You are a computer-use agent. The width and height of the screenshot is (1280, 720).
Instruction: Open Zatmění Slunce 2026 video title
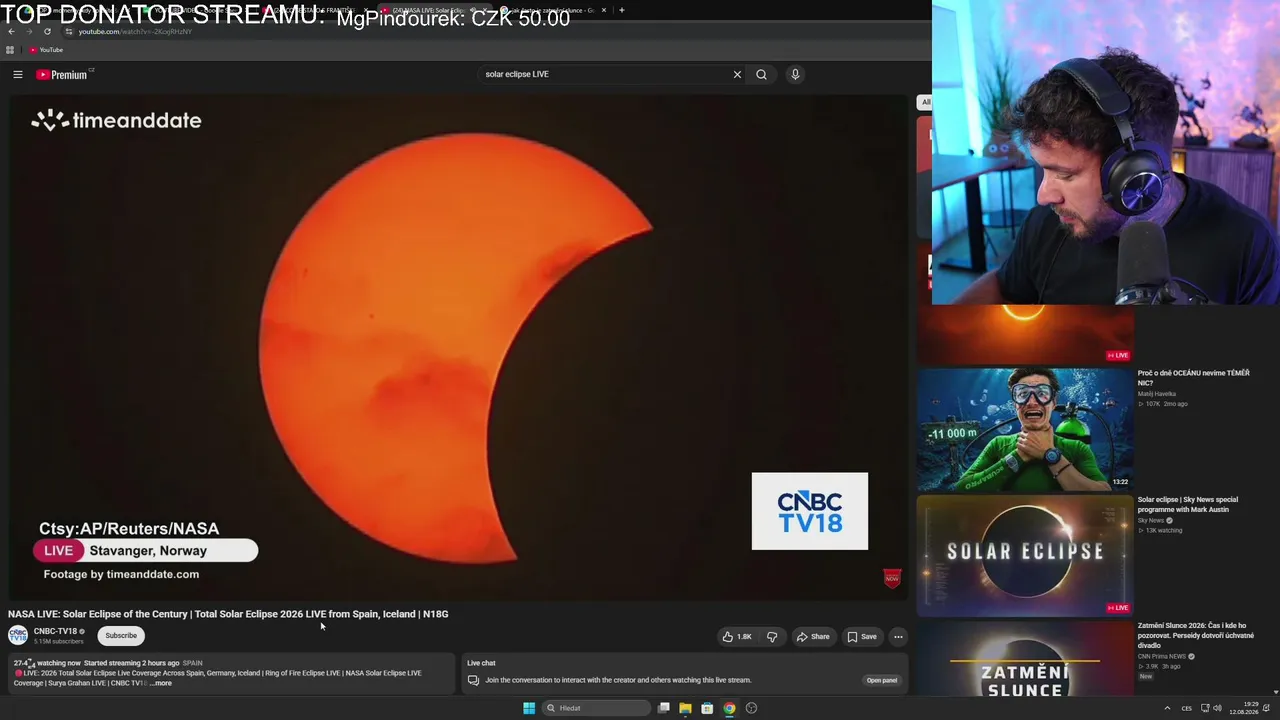pos(1196,635)
